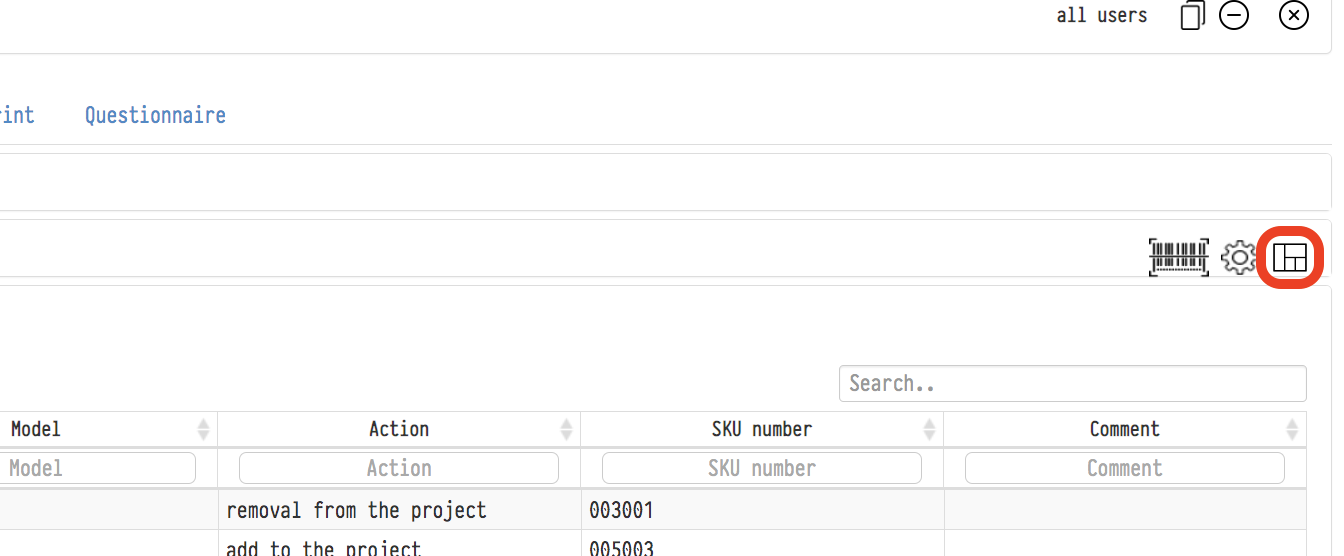Screen dimensions: 1344x556
Task: Click the Model filter field
Action: coord(98,468)
